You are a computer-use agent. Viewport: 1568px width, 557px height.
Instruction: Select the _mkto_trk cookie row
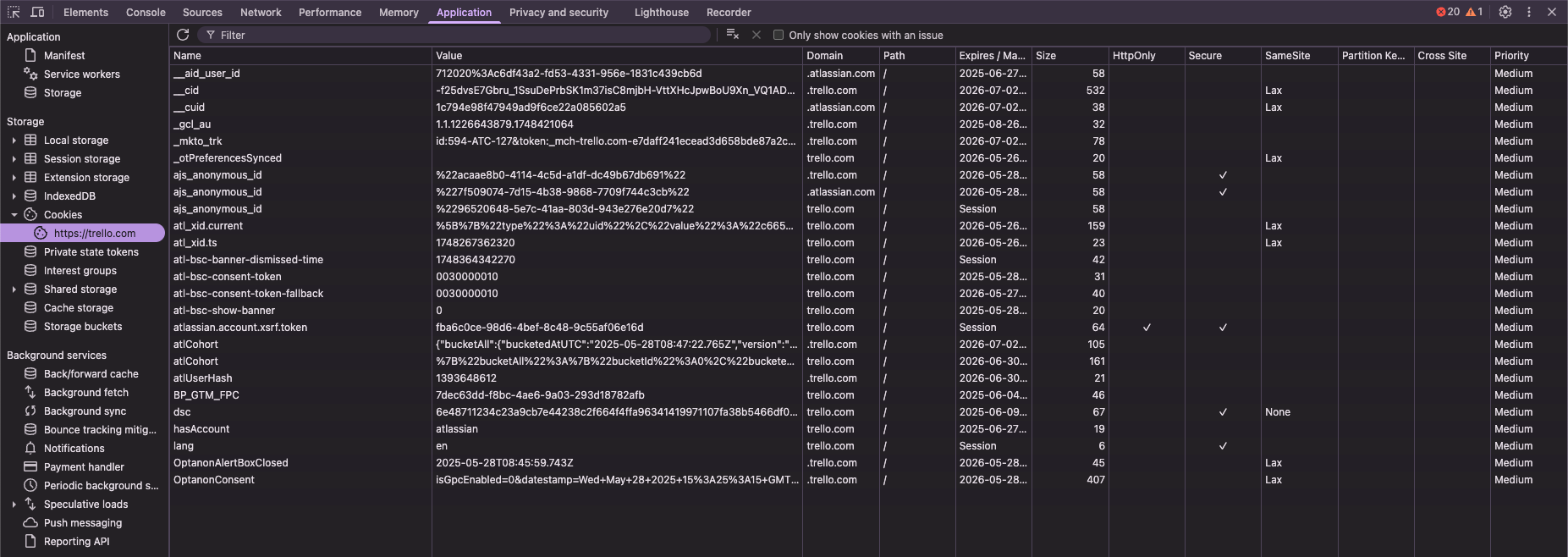click(868, 141)
